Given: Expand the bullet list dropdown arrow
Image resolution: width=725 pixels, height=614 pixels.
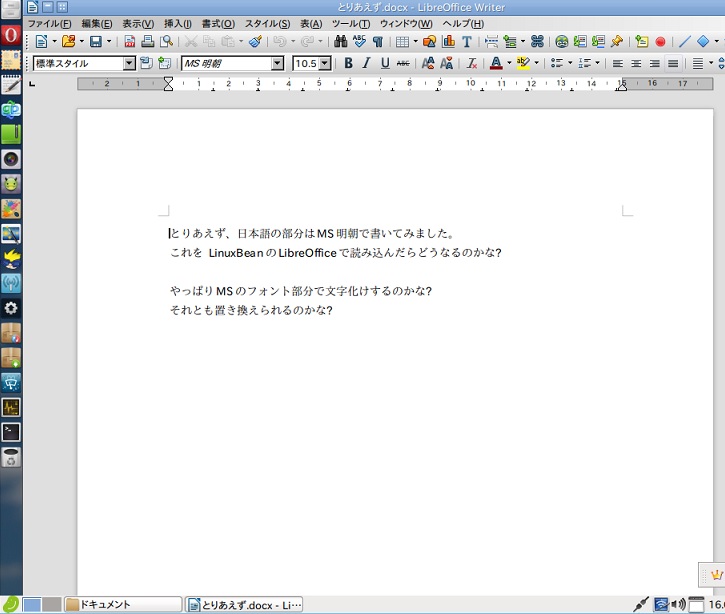Looking at the screenshot, I should tap(570, 63).
